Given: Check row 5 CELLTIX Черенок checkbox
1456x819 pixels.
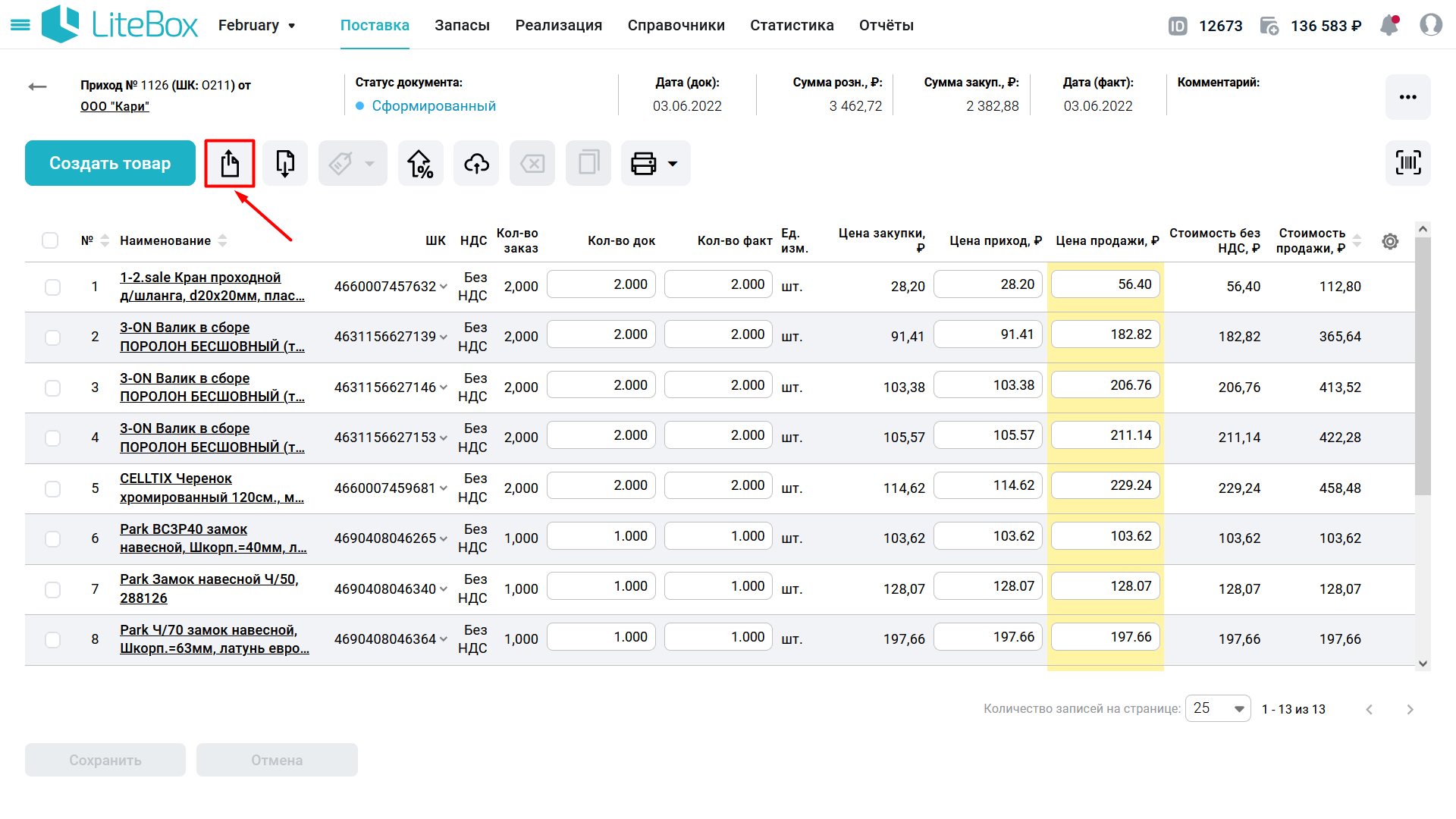Looking at the screenshot, I should [x=52, y=488].
